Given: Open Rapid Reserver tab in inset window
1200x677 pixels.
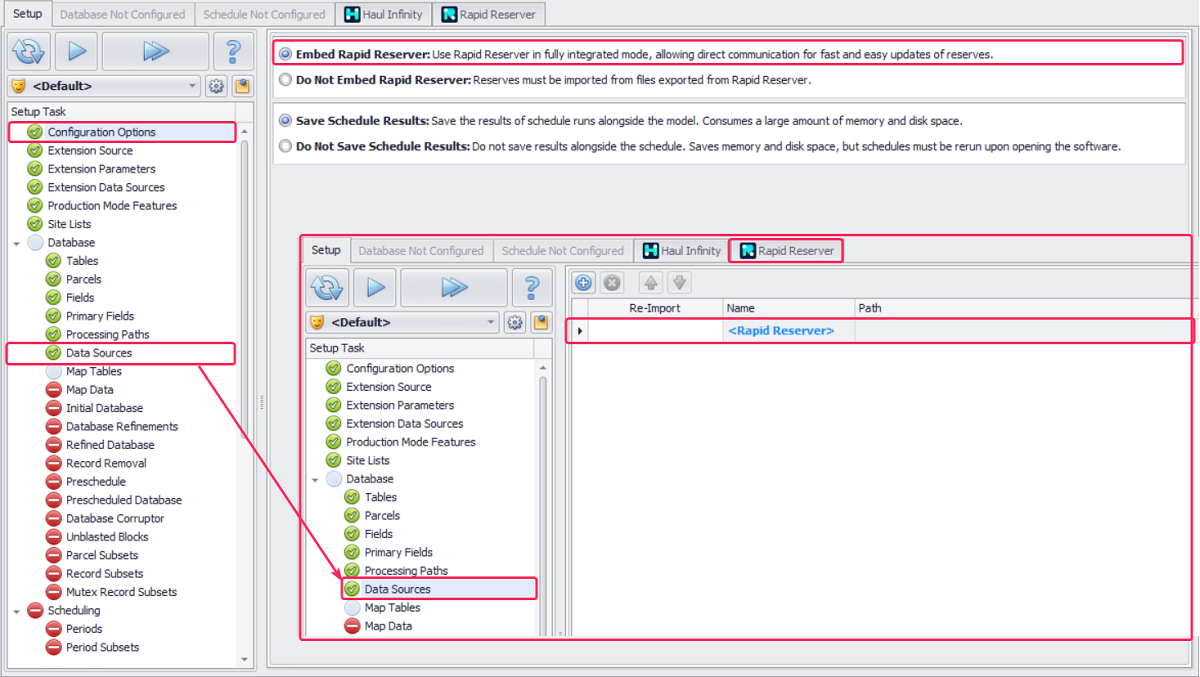Looking at the screenshot, I should pos(786,251).
